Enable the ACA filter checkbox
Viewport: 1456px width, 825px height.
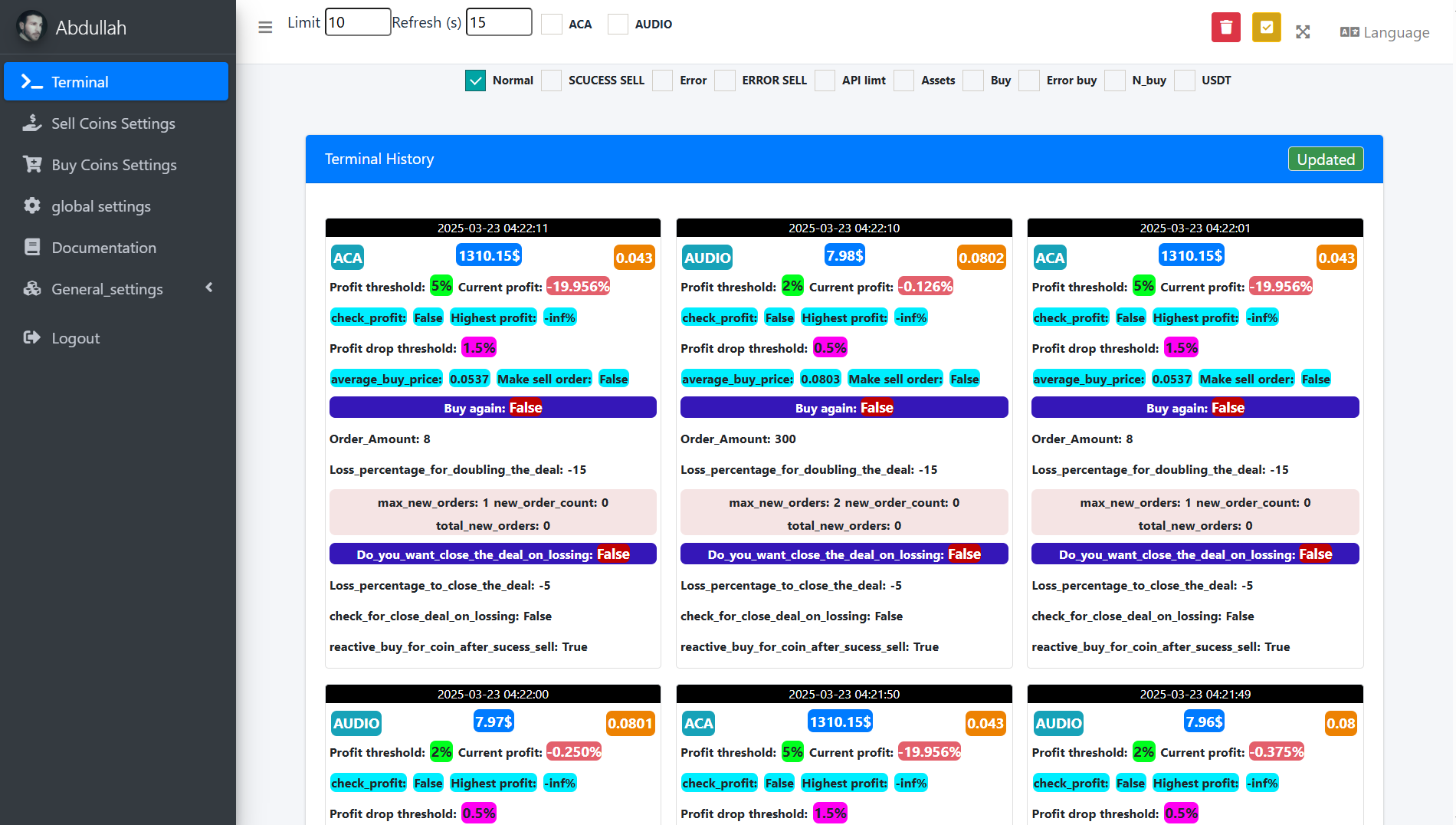[552, 24]
